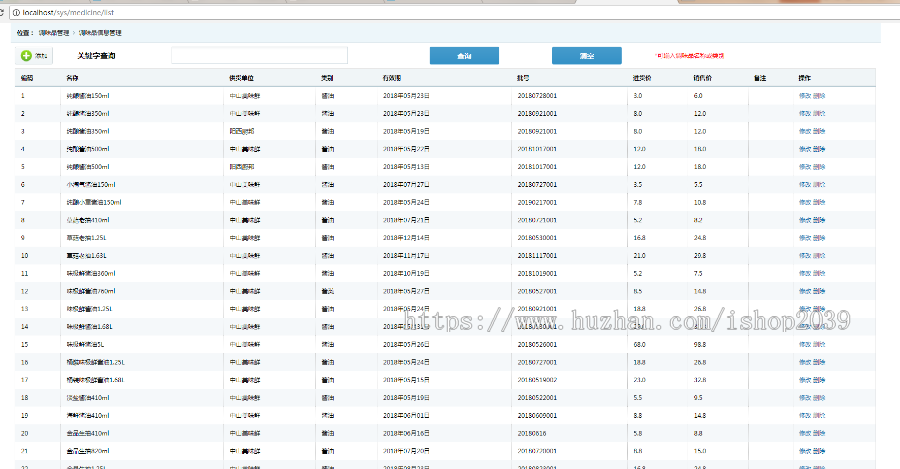The width and height of the screenshot is (900, 469).
Task: Click the 名称 column header
Action: [72, 78]
